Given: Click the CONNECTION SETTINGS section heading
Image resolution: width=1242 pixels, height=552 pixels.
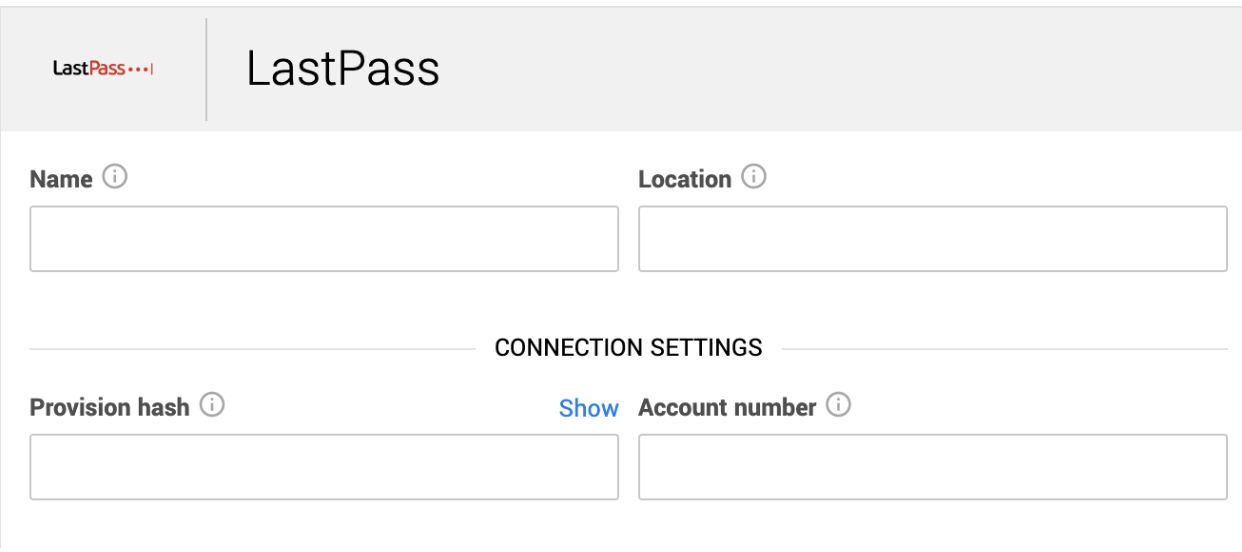Looking at the screenshot, I should point(628,348).
